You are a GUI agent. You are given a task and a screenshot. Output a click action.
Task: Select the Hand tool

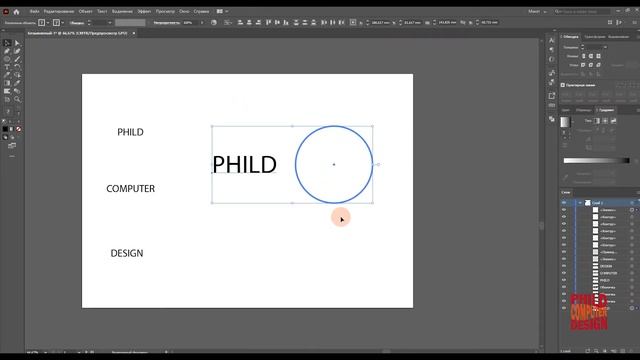7,99
